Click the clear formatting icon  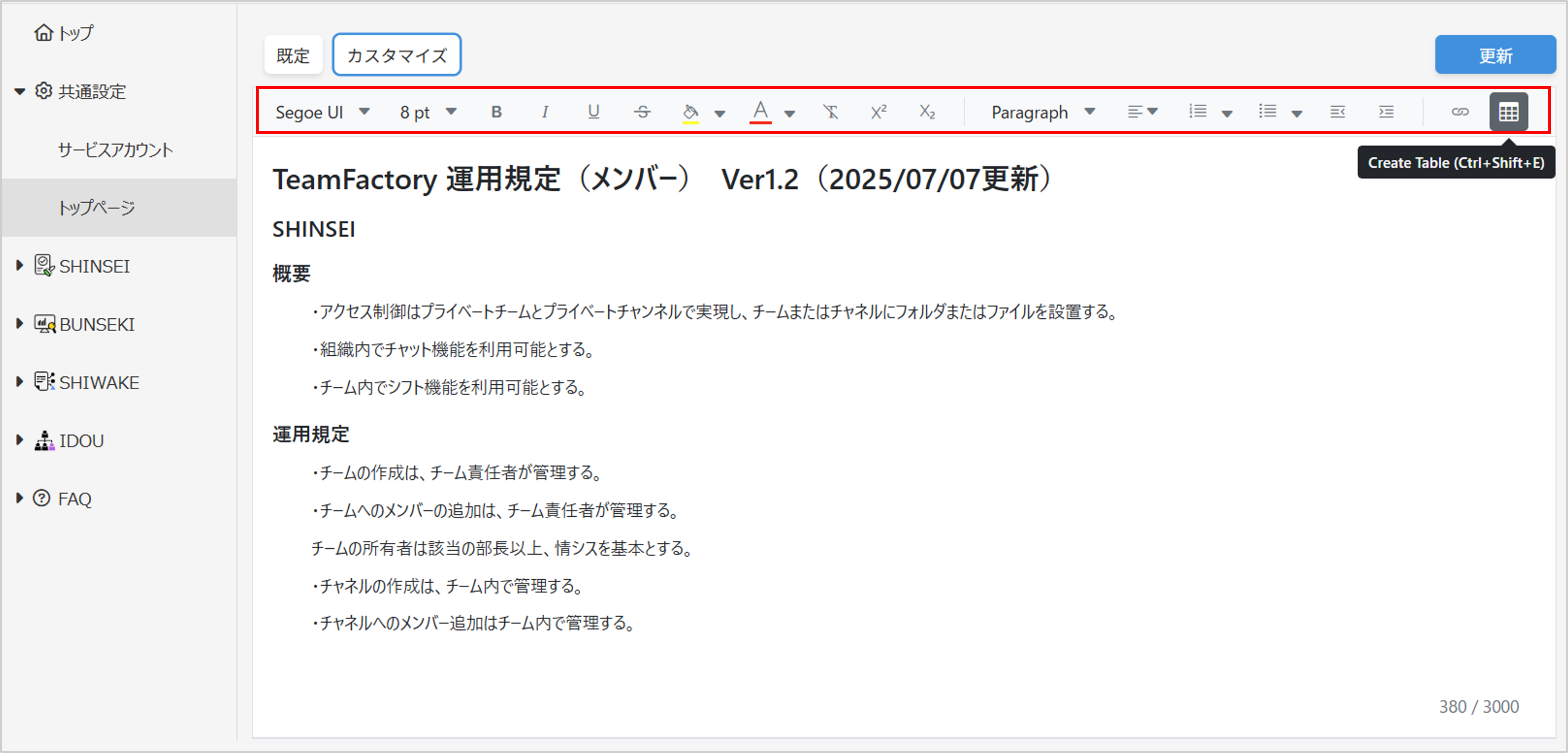point(830,112)
